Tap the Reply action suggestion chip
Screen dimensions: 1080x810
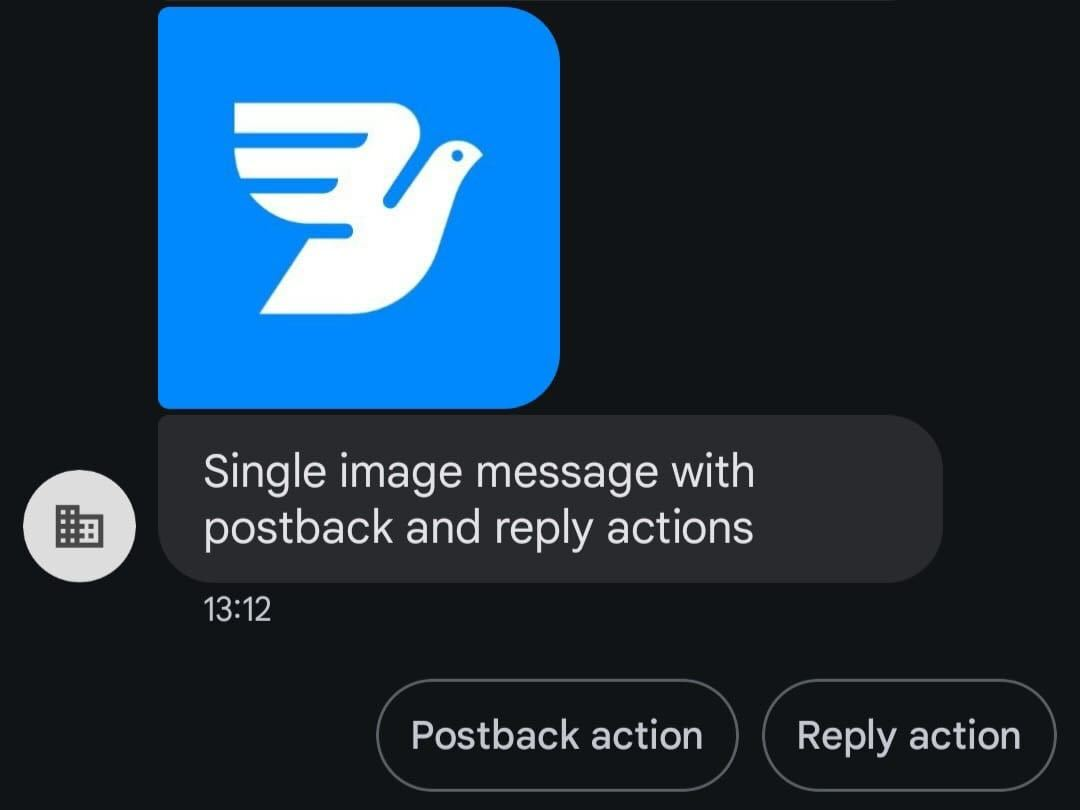[x=908, y=735]
